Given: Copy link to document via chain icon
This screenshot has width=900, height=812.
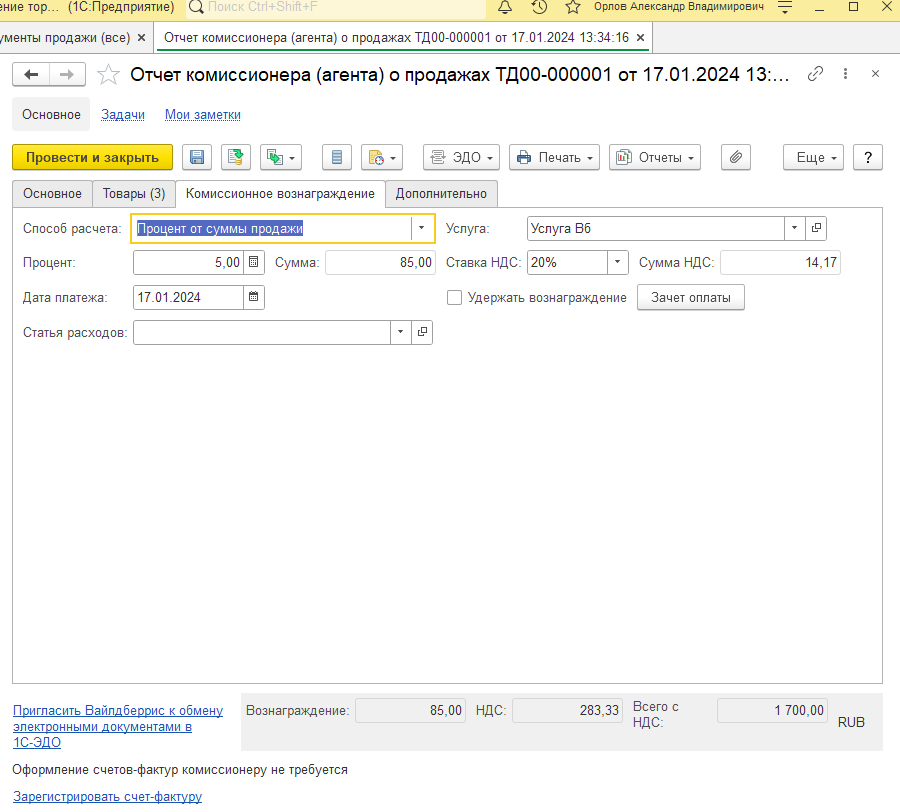Looking at the screenshot, I should (815, 74).
